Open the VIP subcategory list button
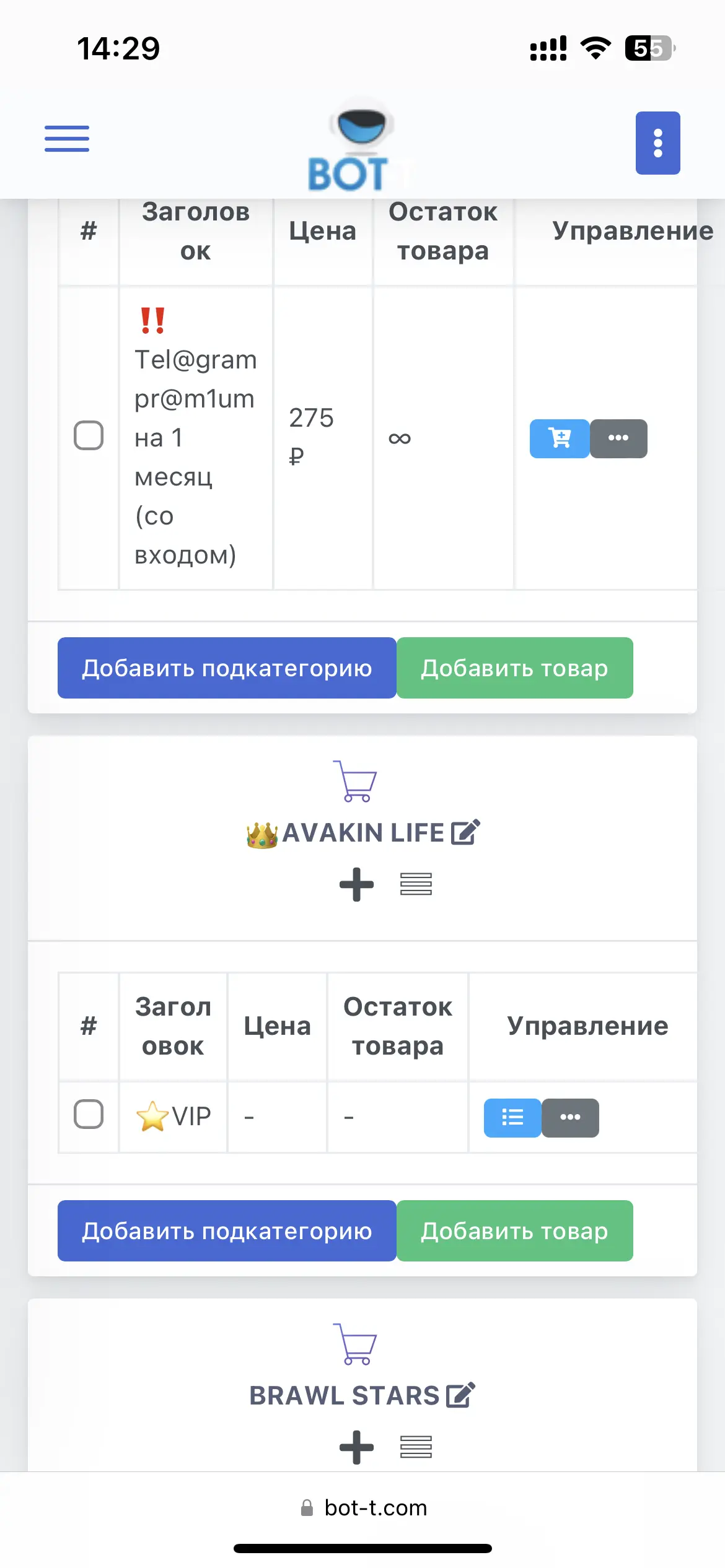 512,1118
